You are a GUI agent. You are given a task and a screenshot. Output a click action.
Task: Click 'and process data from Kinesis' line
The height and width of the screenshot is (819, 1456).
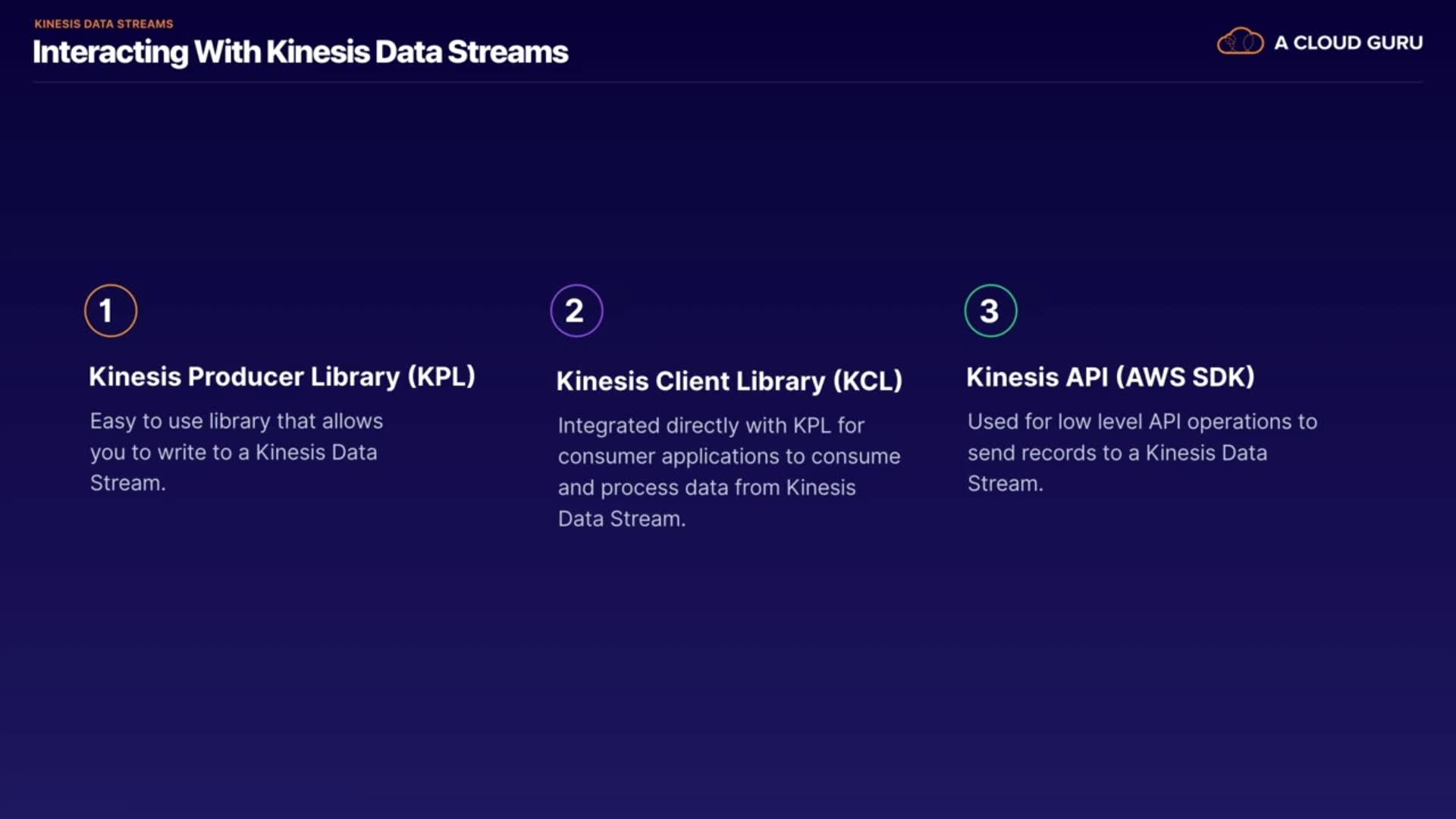click(x=707, y=488)
